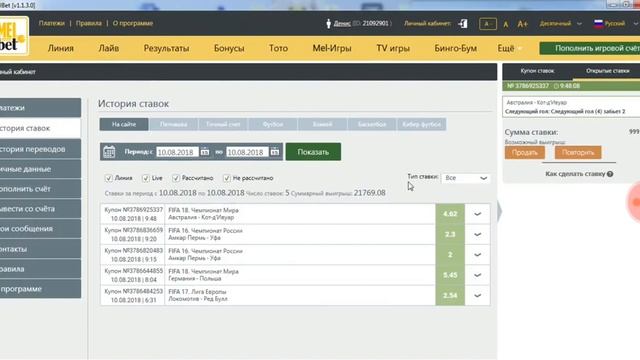Open the Мои сообщения sidebar item
Viewport: 640px width, 360px height.
point(40,229)
